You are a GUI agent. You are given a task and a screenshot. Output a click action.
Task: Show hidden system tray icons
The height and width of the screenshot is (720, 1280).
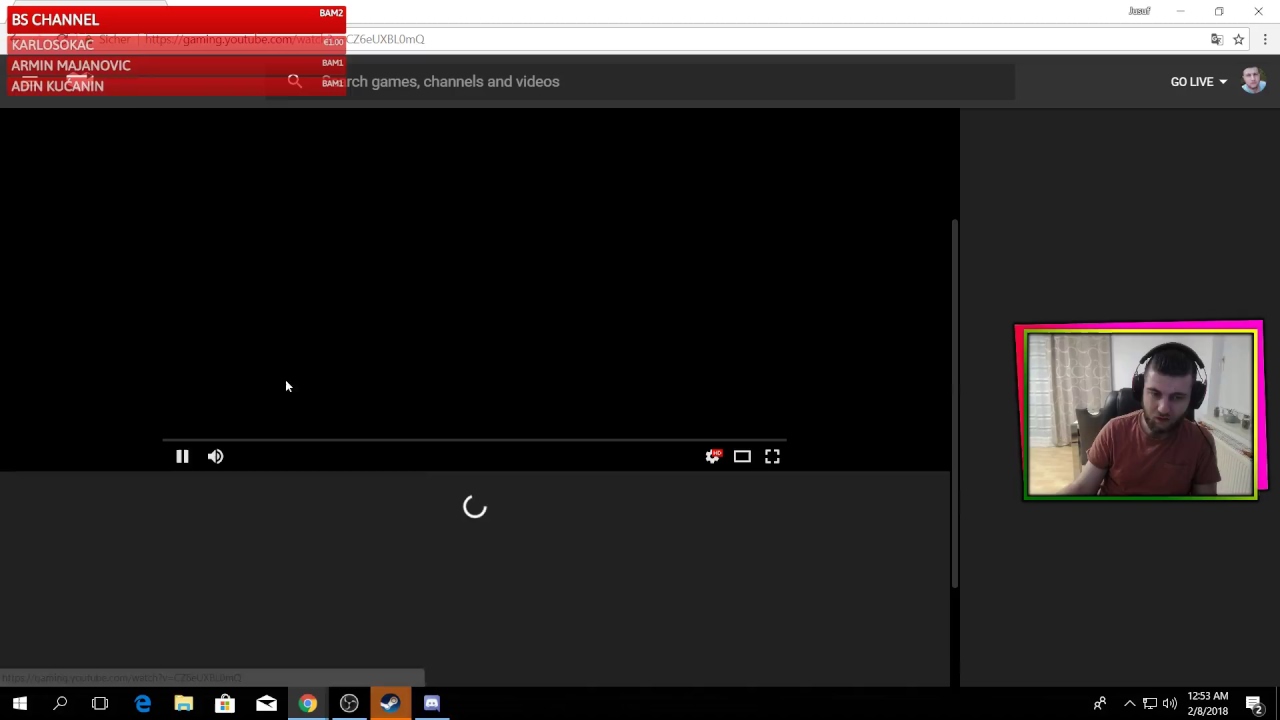pyautogui.click(x=1130, y=704)
